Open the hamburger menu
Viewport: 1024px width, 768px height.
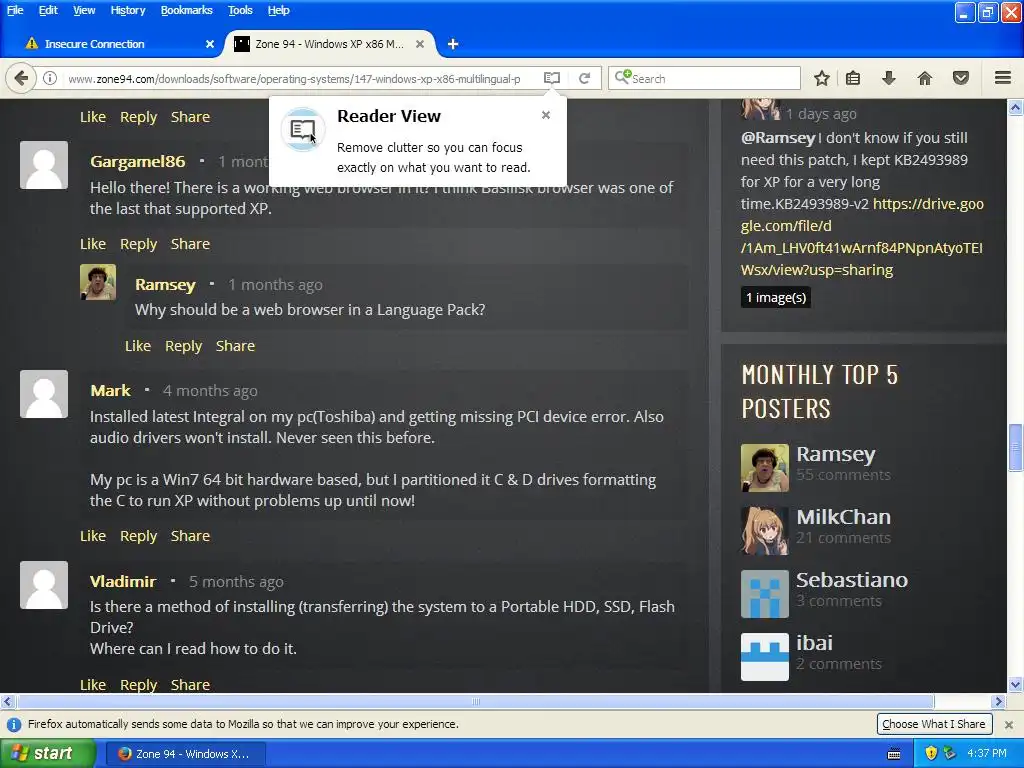click(1003, 78)
